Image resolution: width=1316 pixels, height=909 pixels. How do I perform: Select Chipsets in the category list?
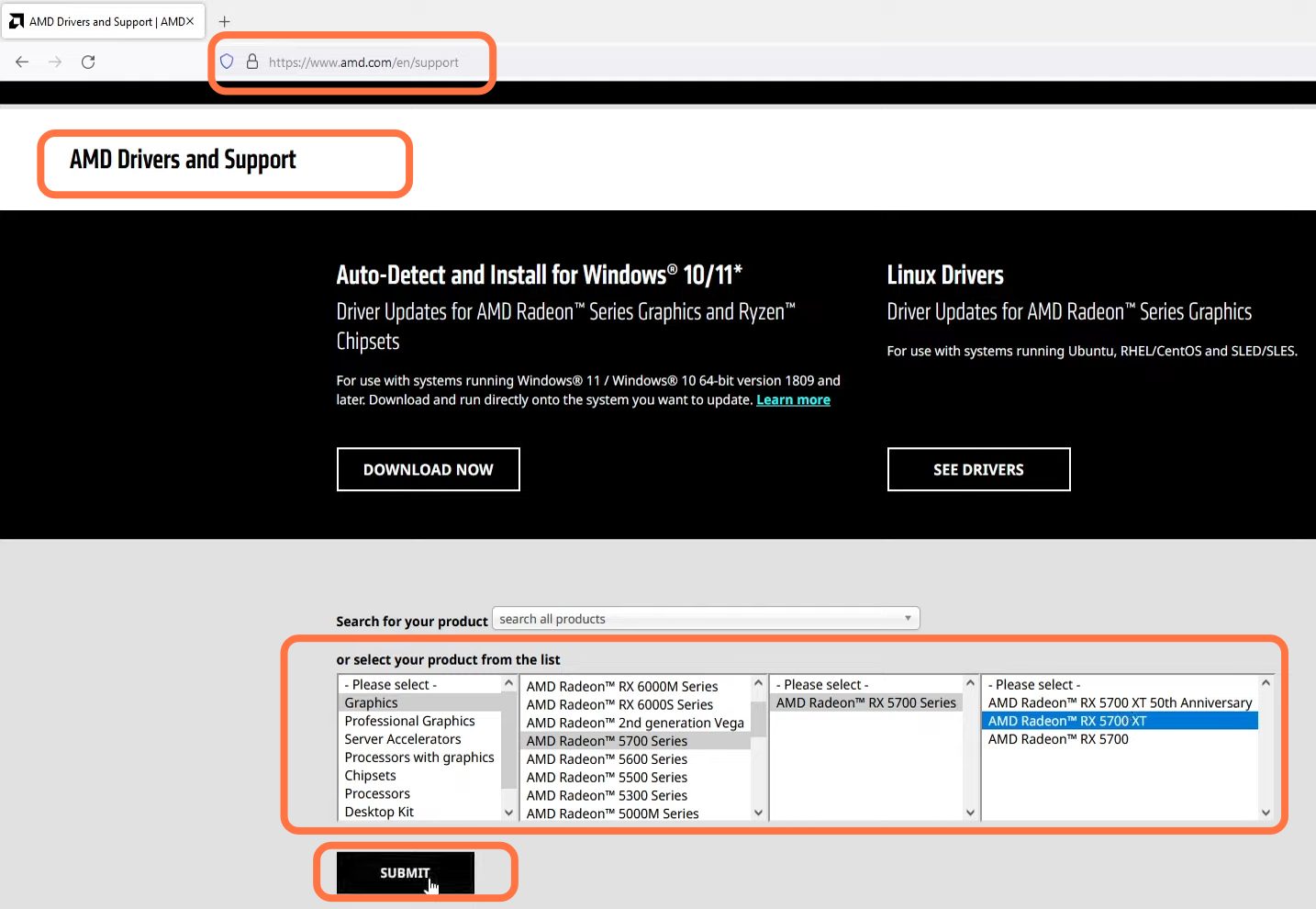420,776
